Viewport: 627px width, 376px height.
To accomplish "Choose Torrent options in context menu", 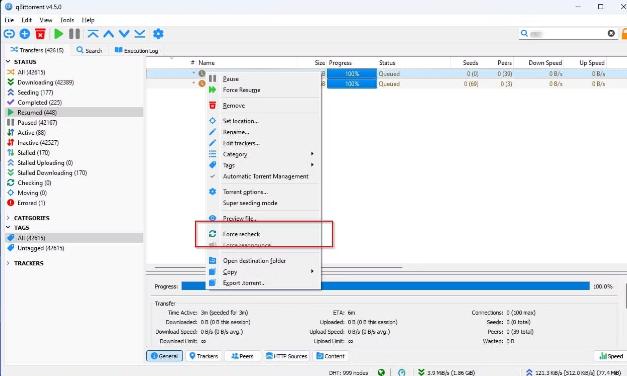I will pyautogui.click(x=264, y=192).
